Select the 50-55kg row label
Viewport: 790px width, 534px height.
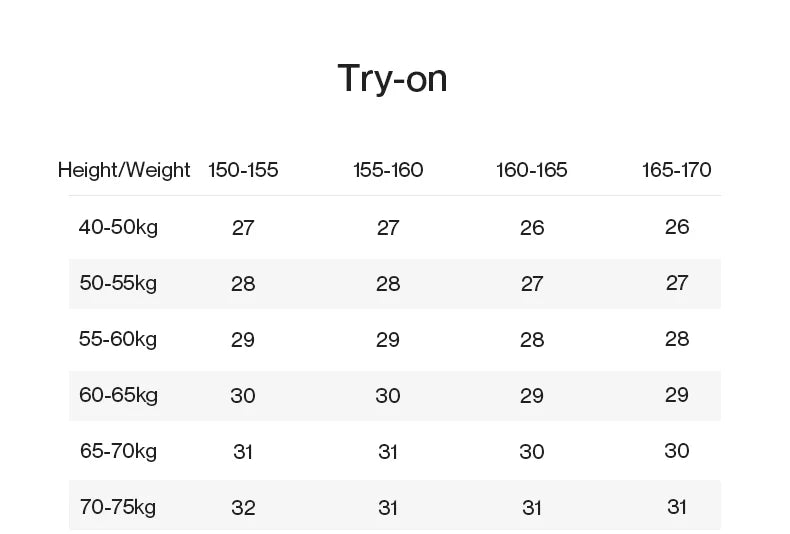click(119, 283)
